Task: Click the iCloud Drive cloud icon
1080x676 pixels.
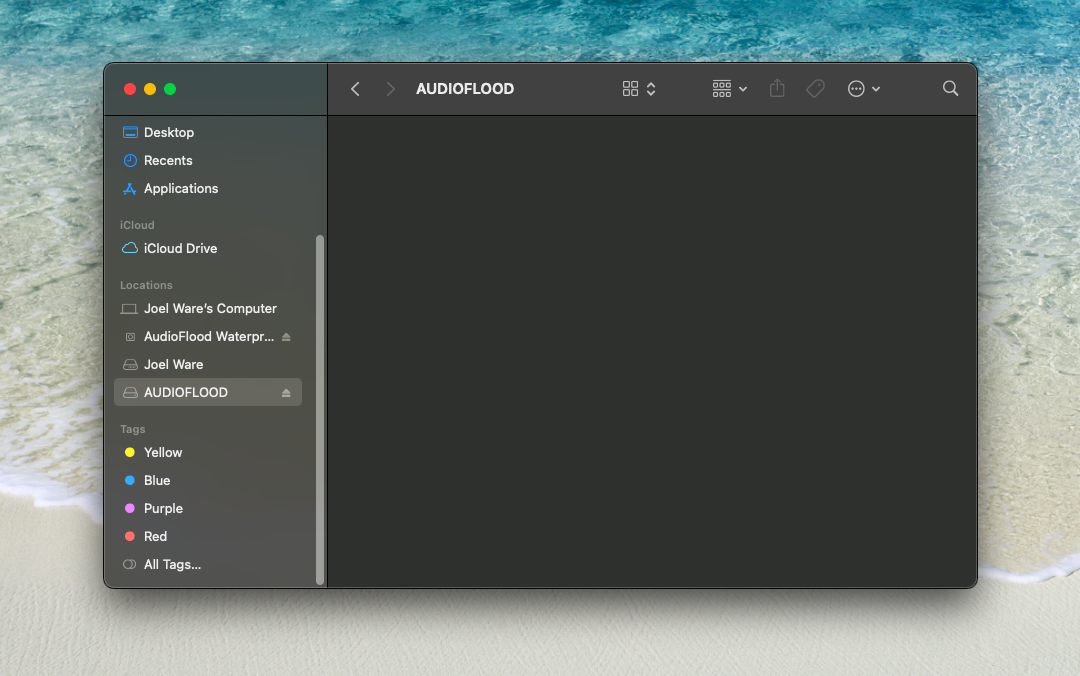Action: 129,248
